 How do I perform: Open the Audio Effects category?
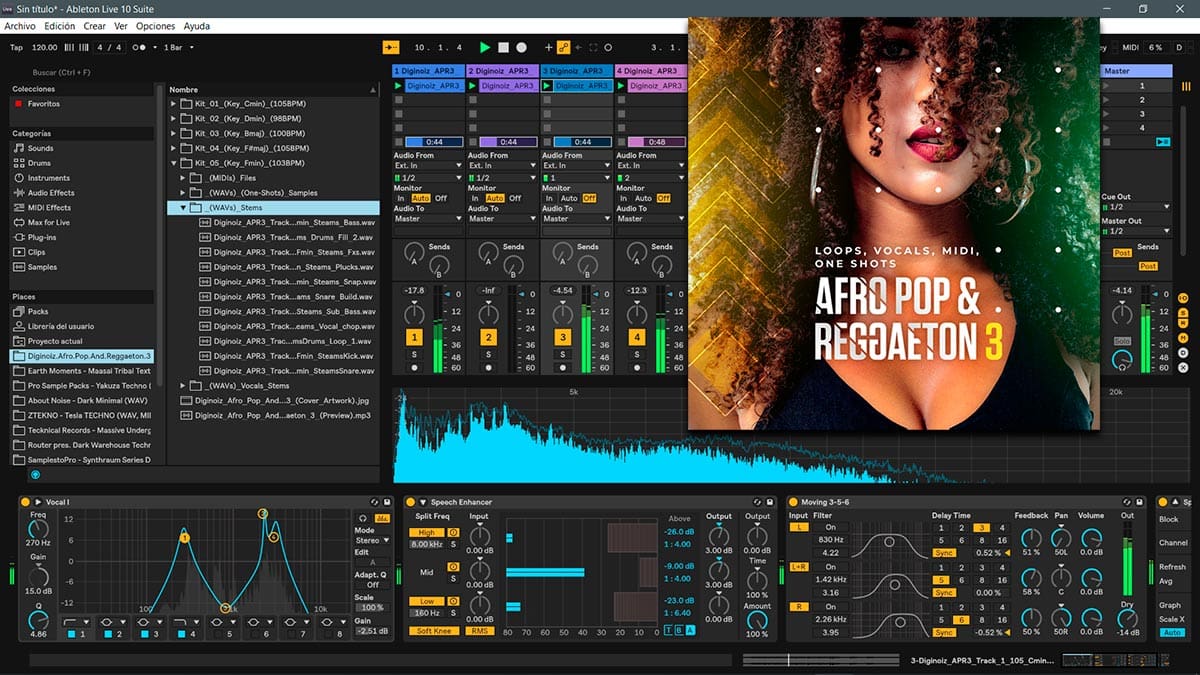pyautogui.click(x=50, y=193)
